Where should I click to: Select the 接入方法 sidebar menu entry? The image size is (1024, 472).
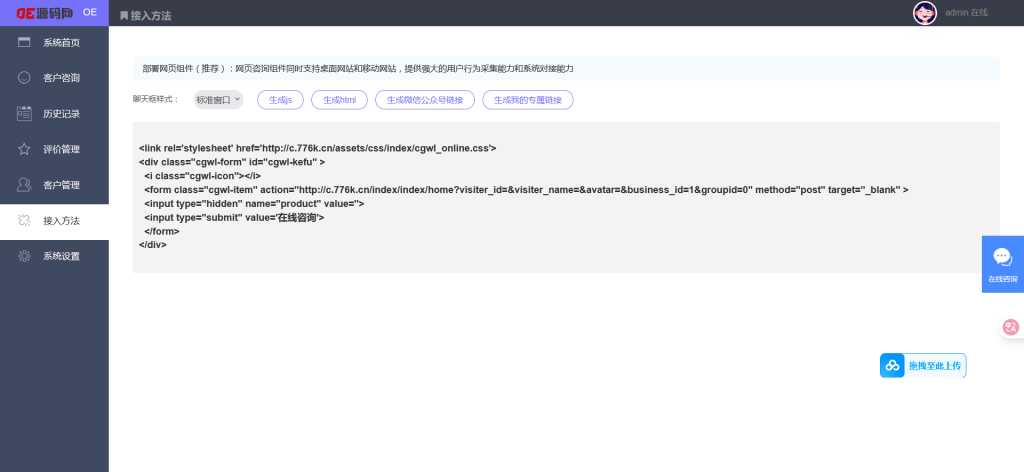pos(61,221)
